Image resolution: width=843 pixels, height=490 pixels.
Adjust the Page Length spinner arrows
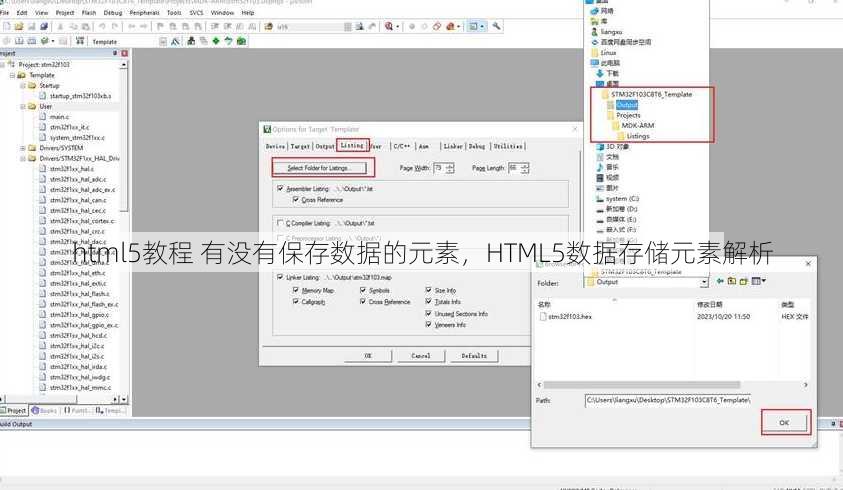525,168
